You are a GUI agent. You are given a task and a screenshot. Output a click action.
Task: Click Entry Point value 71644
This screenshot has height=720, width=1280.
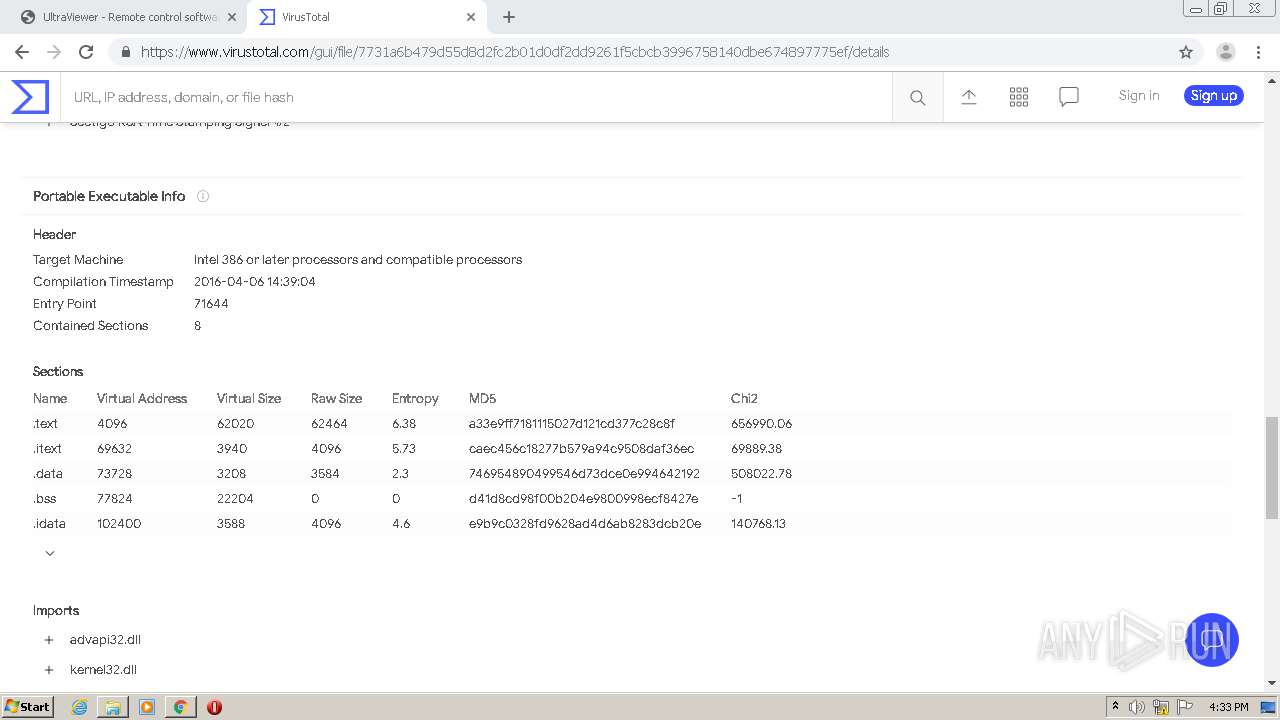(211, 304)
